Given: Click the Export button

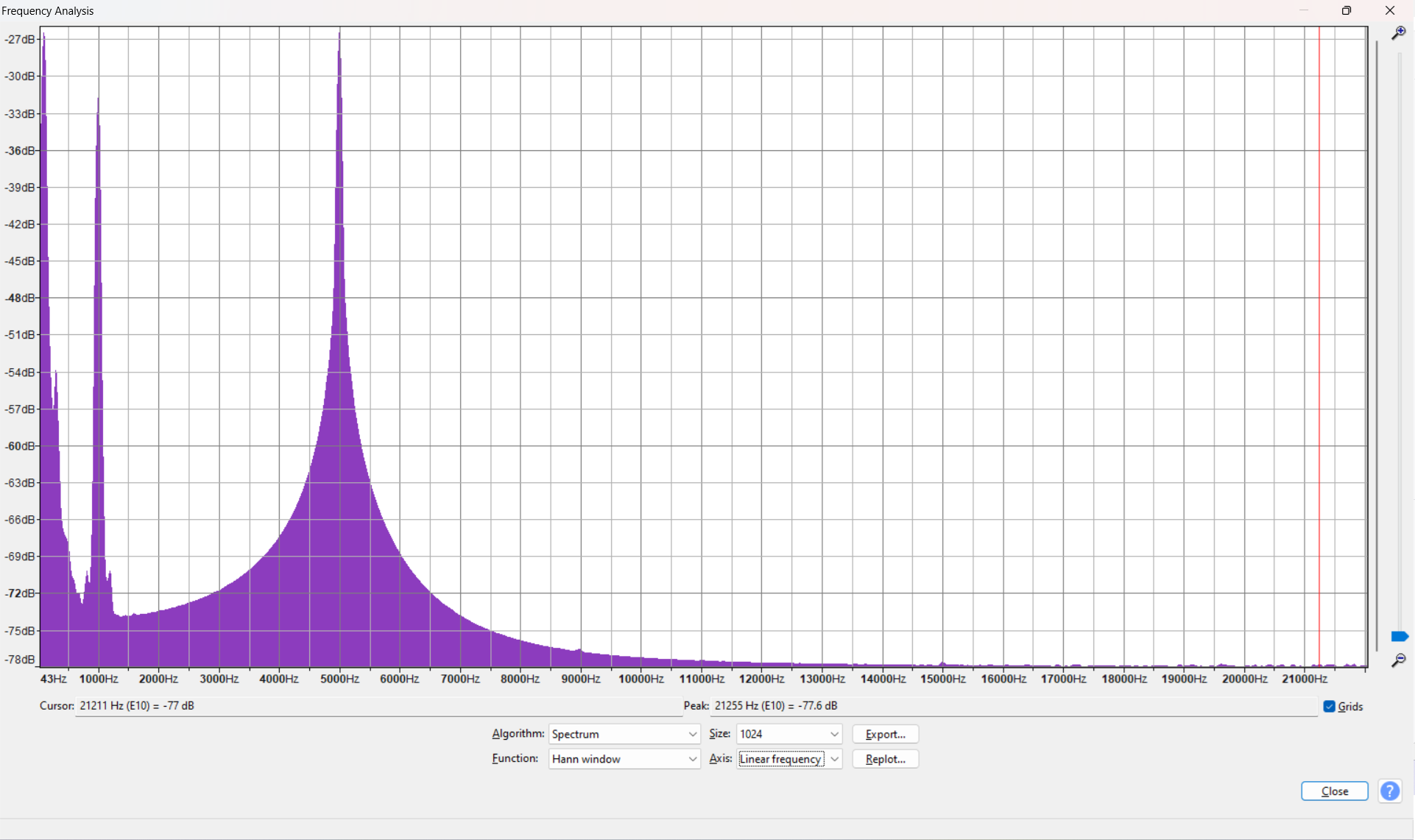Looking at the screenshot, I should coord(884,734).
